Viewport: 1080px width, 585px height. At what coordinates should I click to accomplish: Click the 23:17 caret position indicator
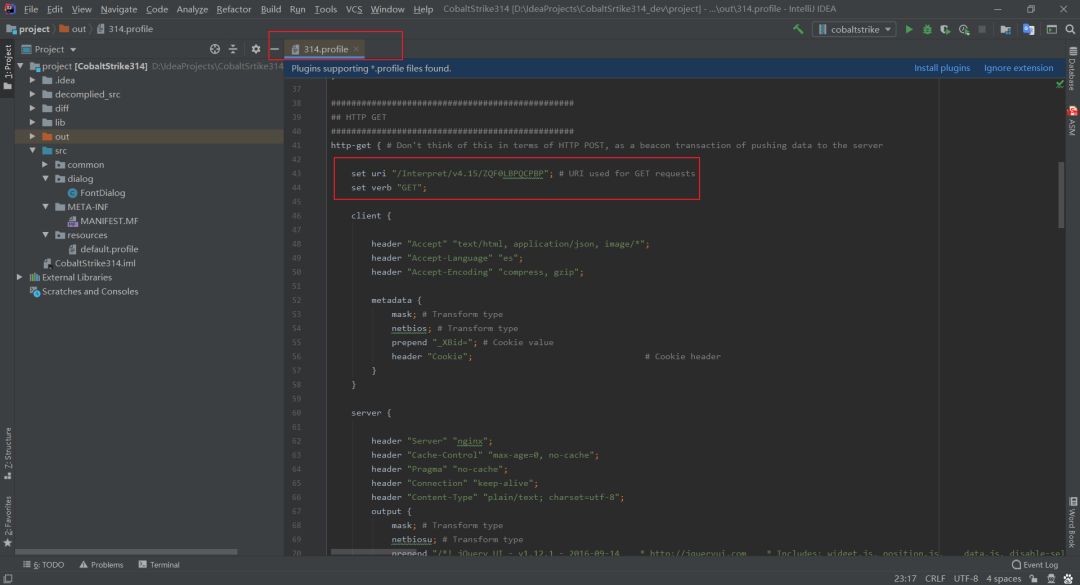(905, 579)
